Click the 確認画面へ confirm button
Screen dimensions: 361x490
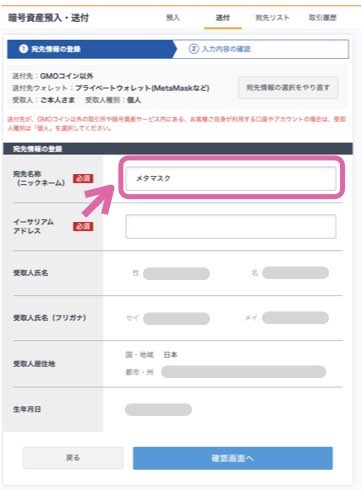pyautogui.click(x=233, y=458)
